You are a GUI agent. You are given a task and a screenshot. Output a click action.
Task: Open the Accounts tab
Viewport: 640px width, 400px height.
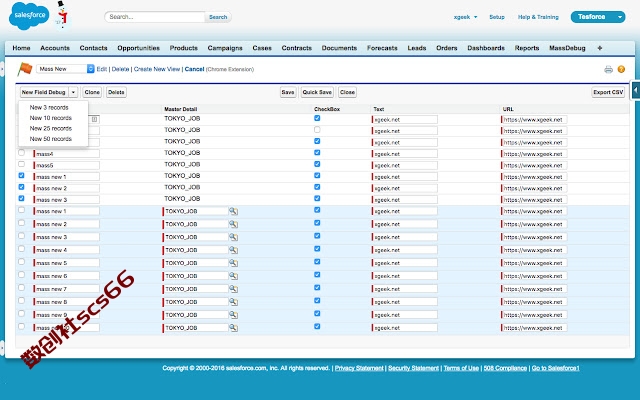[x=55, y=48]
